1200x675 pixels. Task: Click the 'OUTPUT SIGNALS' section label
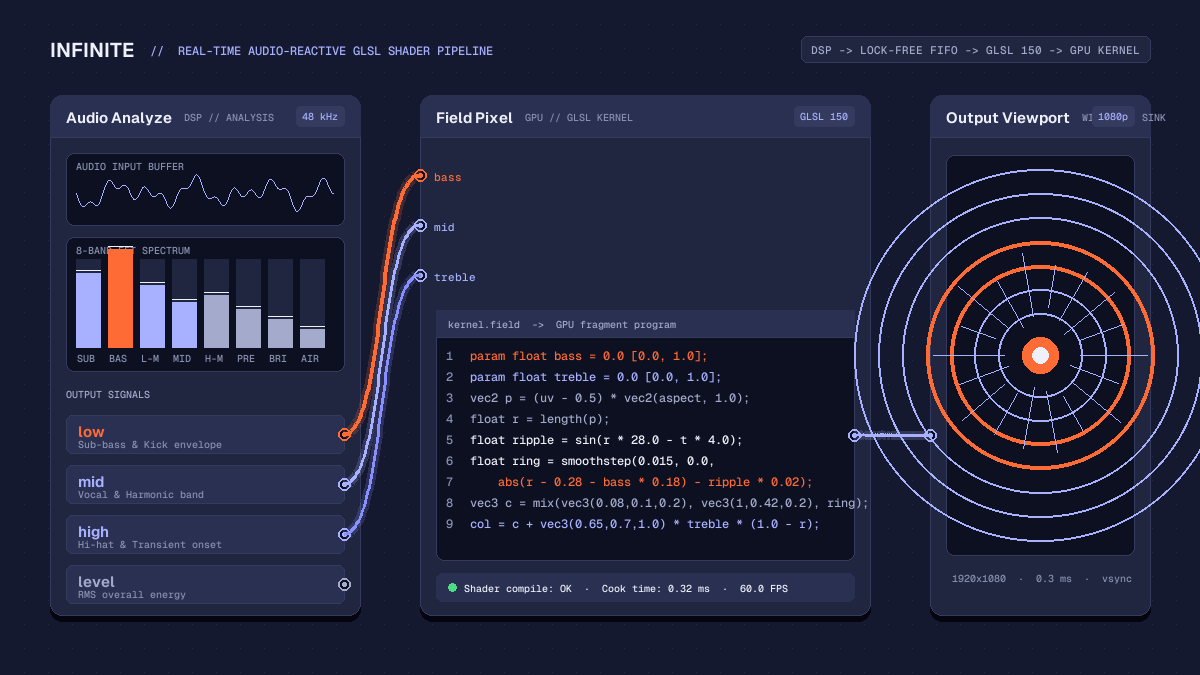[108, 395]
